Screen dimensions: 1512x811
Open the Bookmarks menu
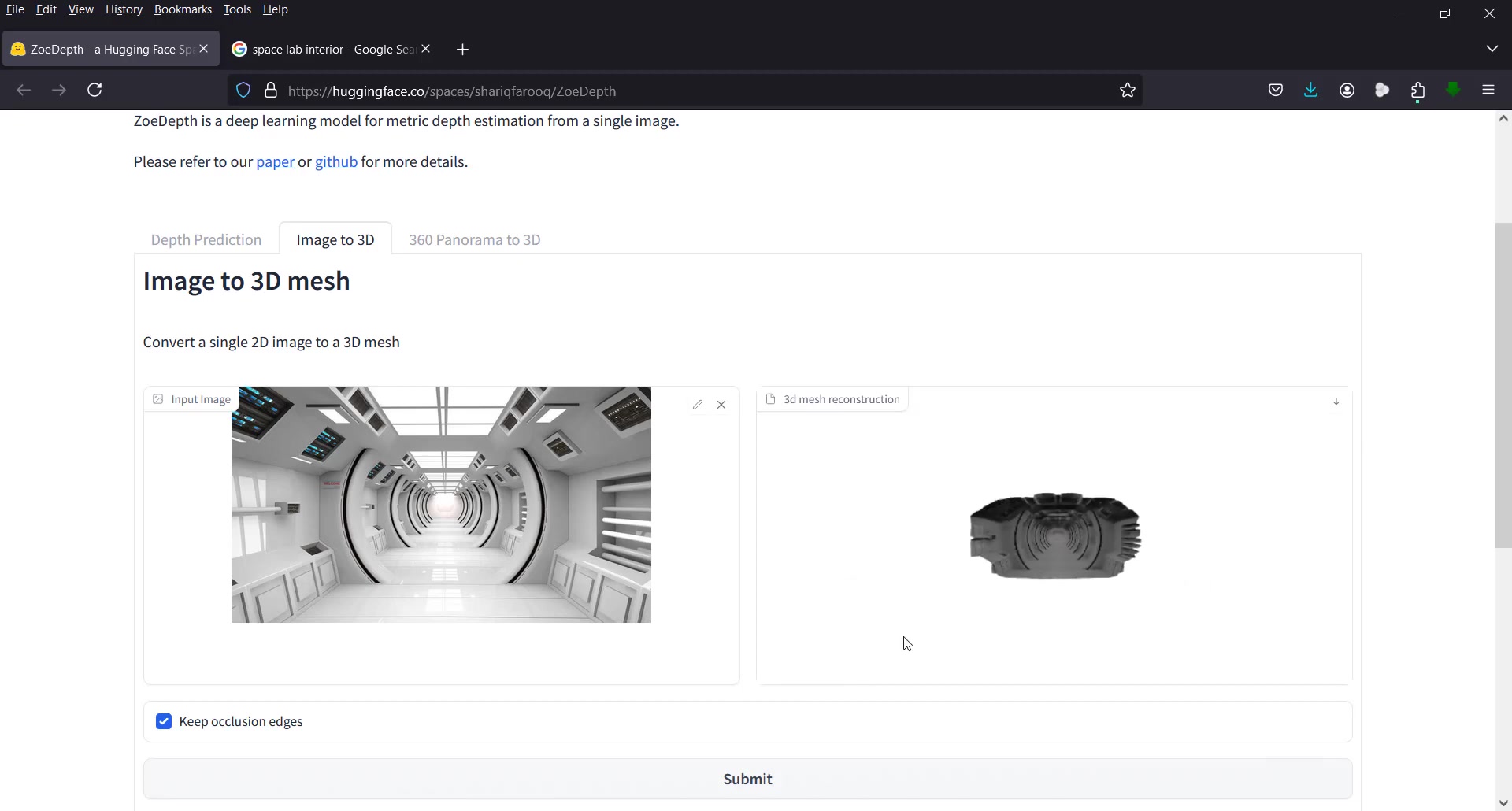click(x=183, y=9)
